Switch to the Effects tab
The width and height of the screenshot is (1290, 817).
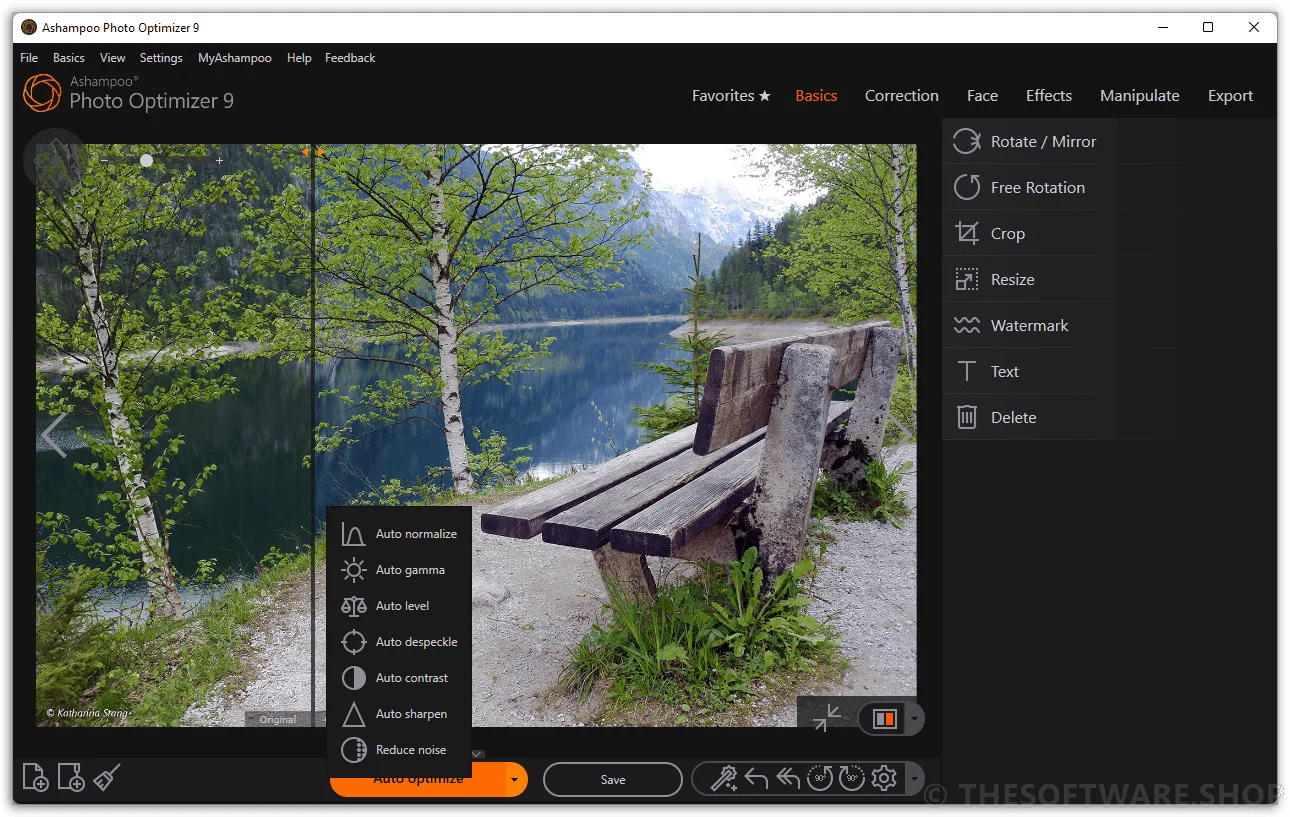(x=1049, y=96)
